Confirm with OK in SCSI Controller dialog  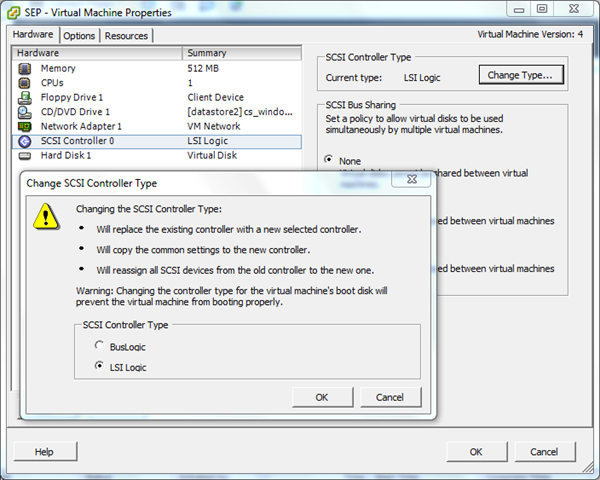click(321, 397)
